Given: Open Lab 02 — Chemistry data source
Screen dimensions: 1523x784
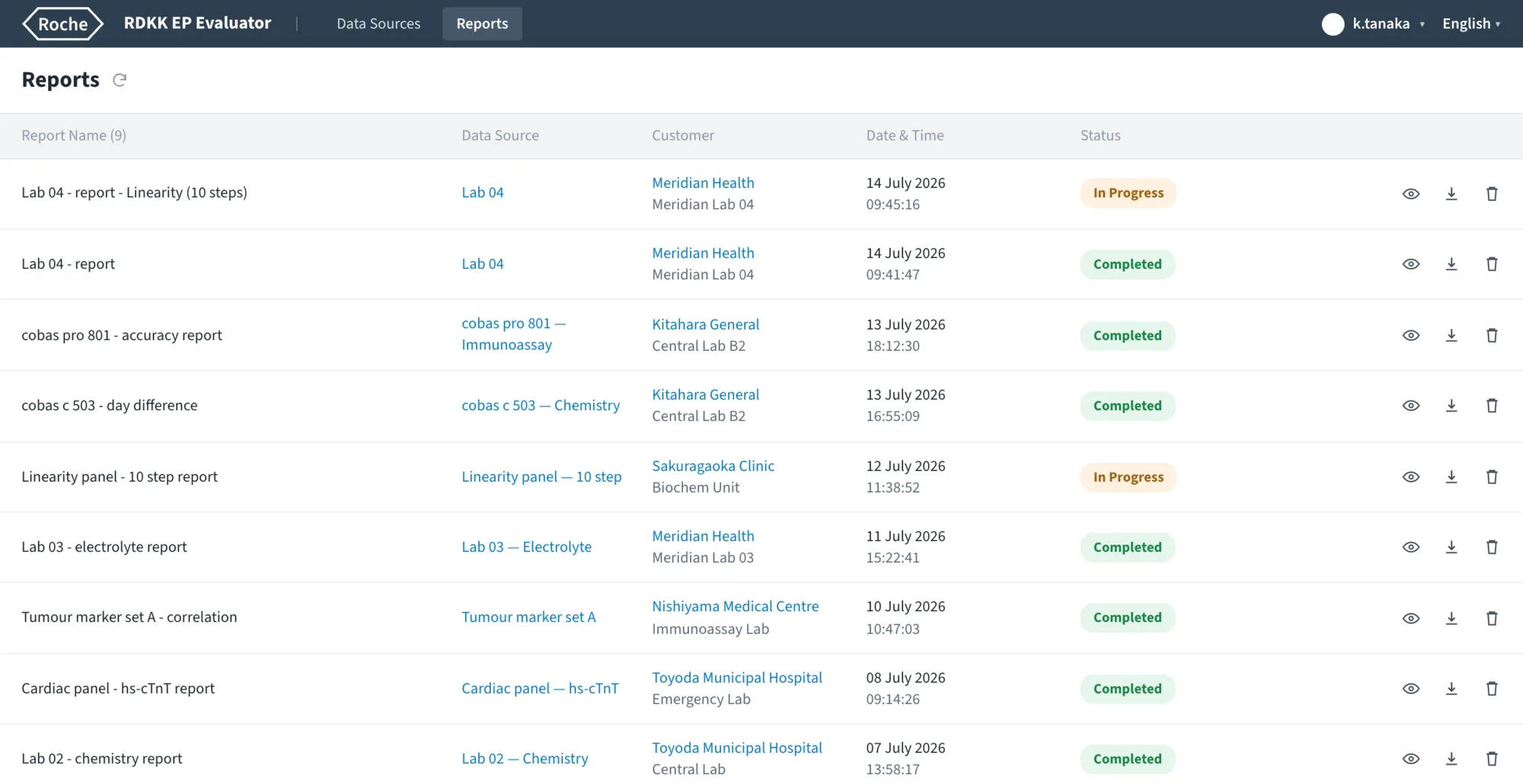Looking at the screenshot, I should 525,758.
